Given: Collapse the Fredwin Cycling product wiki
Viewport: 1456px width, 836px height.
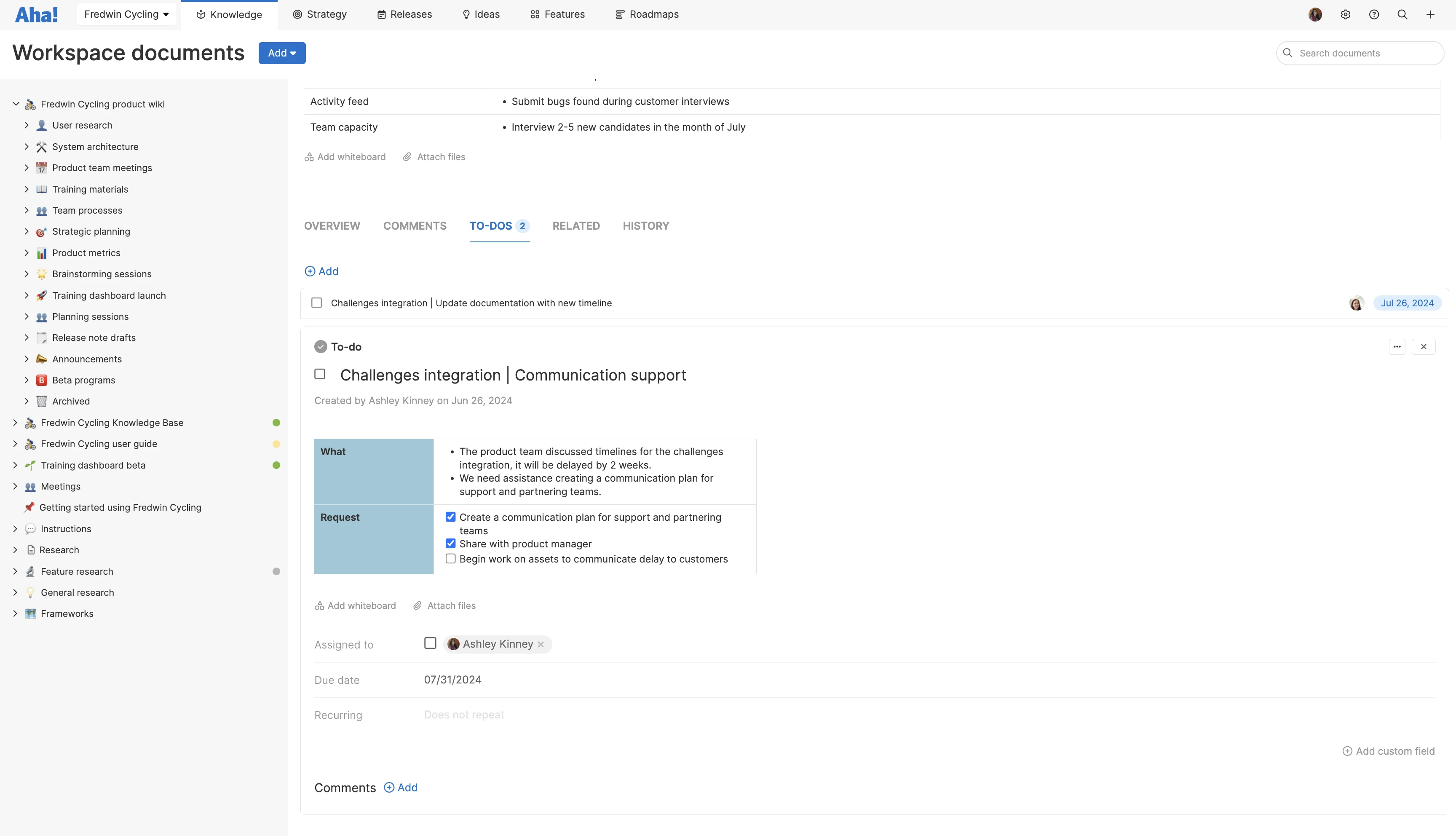Looking at the screenshot, I should 16,104.
